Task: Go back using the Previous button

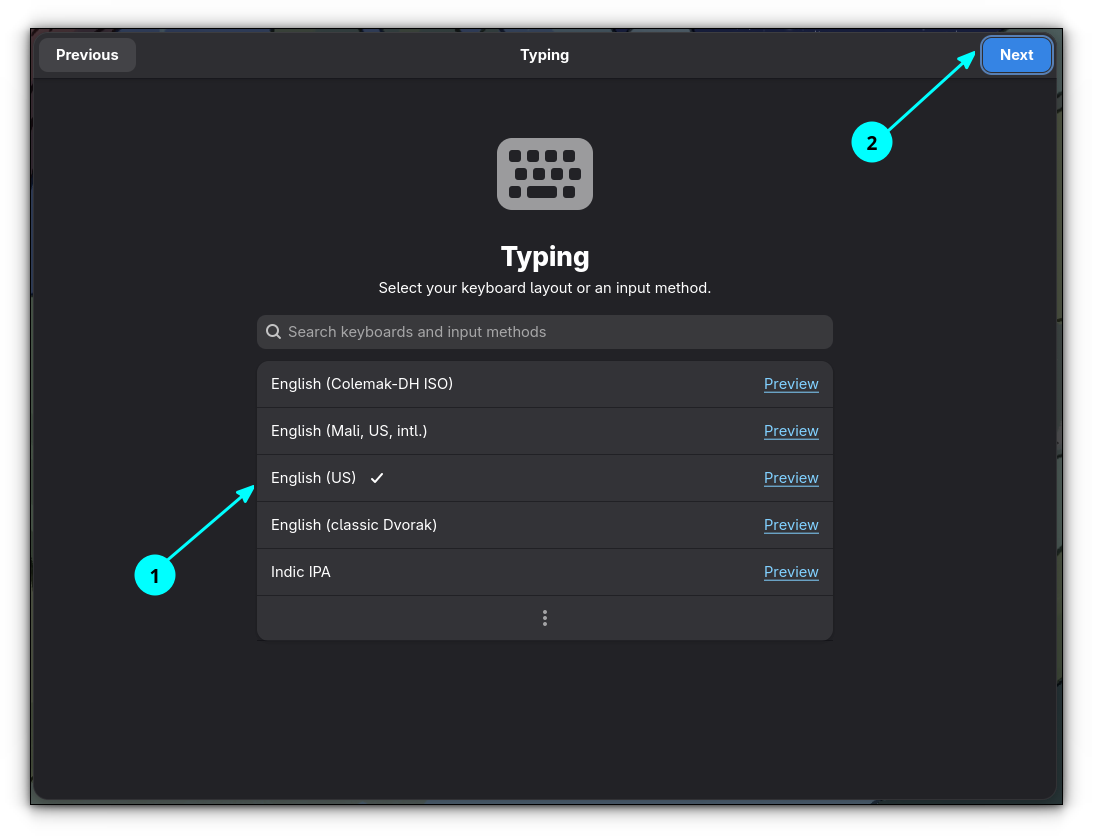Action: coord(87,55)
